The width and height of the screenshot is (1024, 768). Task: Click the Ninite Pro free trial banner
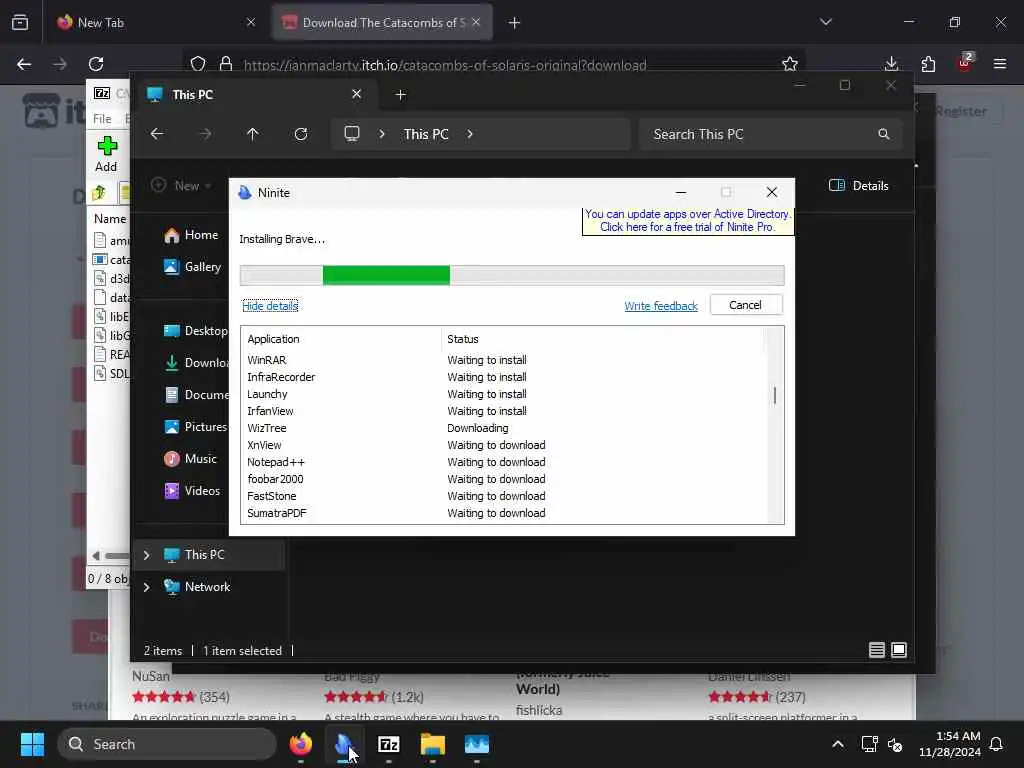688,221
